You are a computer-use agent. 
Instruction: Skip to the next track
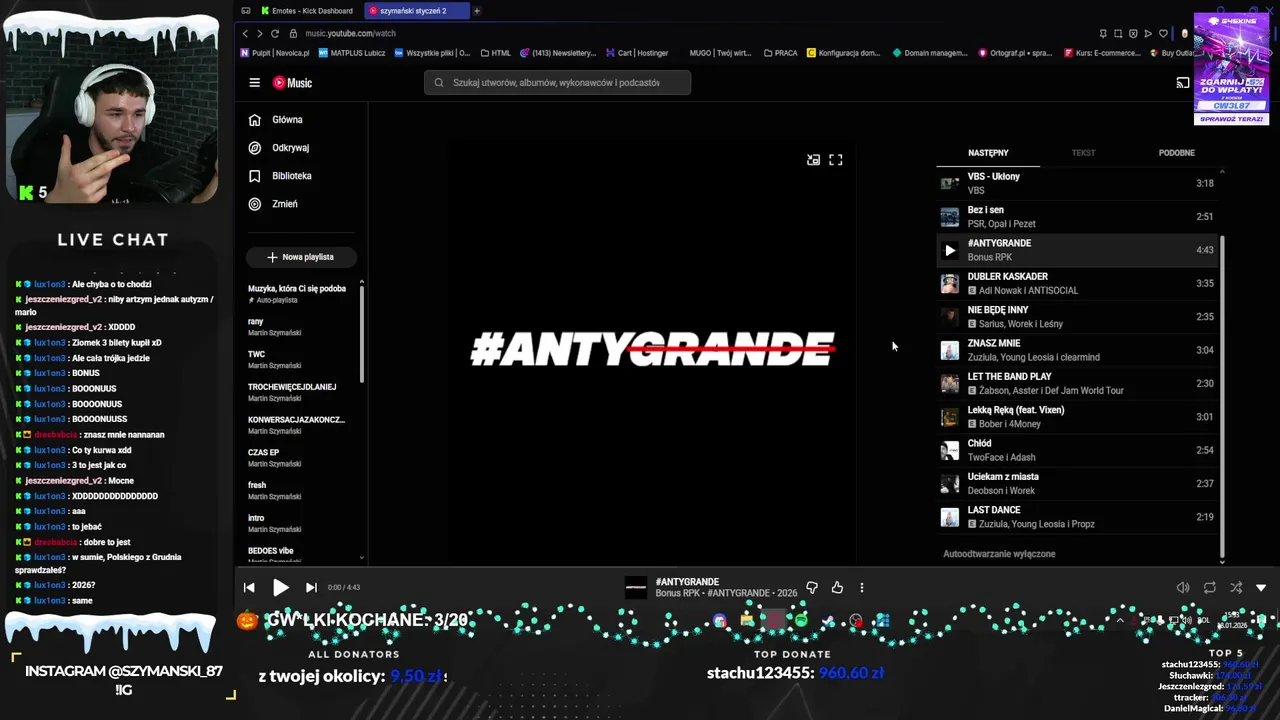311,588
